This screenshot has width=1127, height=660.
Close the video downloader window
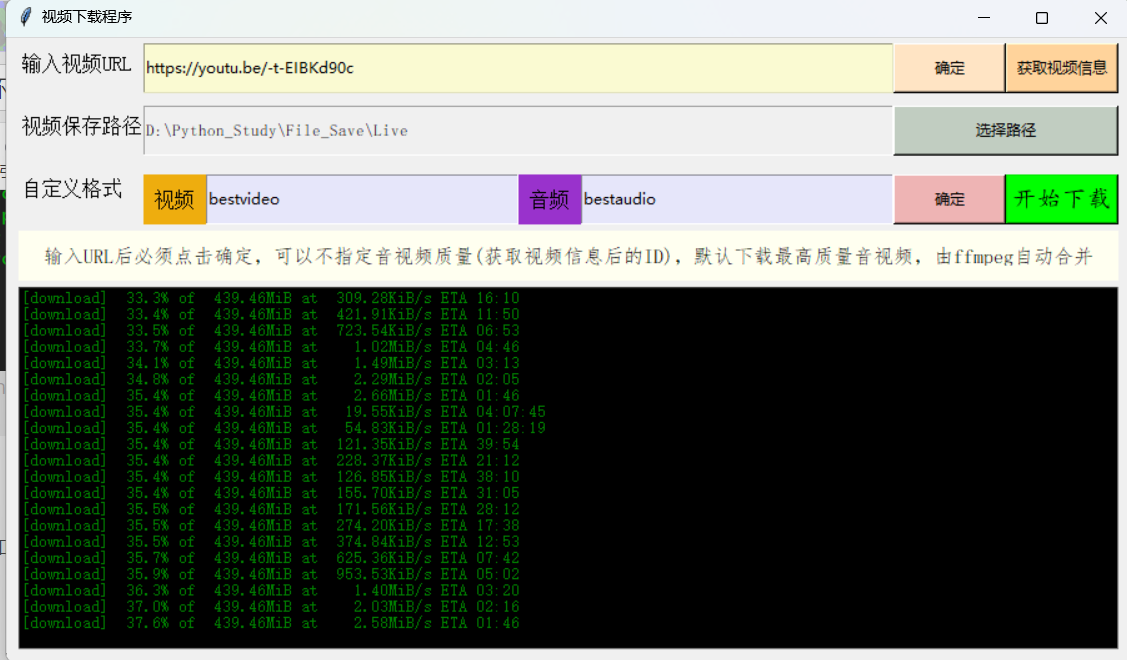[1100, 18]
